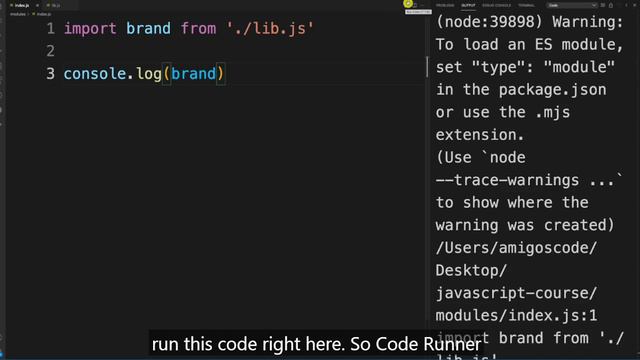This screenshot has height=360, width=640.
Task: Open the lib.js editor tab
Action: pos(56,5)
